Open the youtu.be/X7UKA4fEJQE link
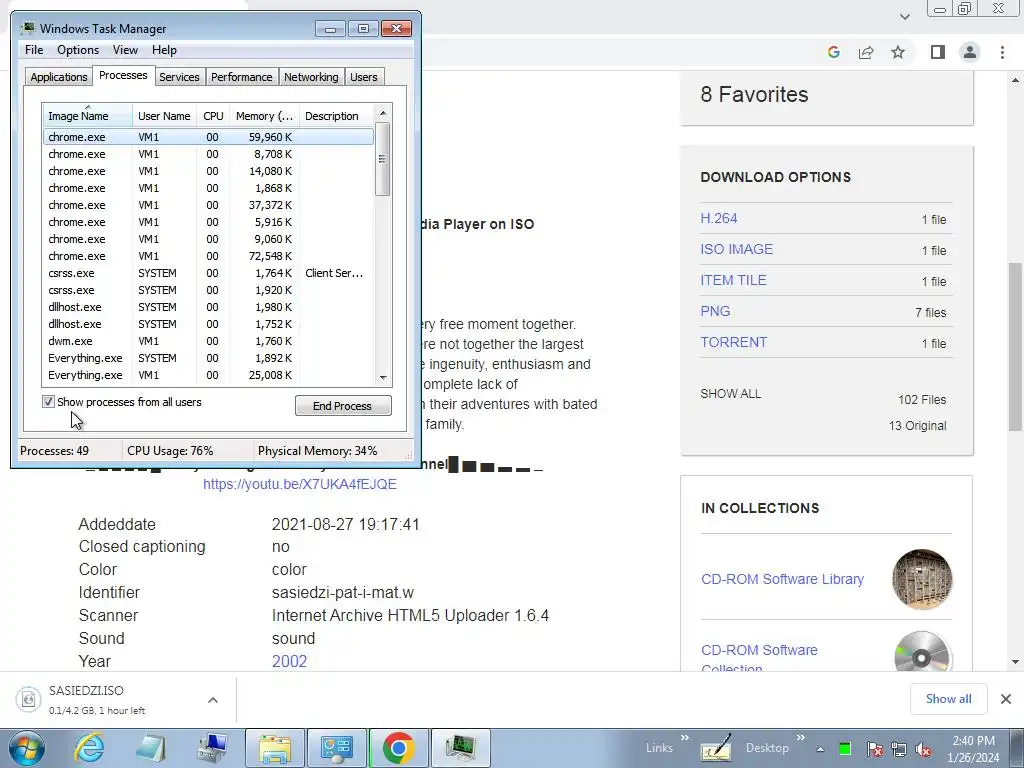 tap(300, 484)
